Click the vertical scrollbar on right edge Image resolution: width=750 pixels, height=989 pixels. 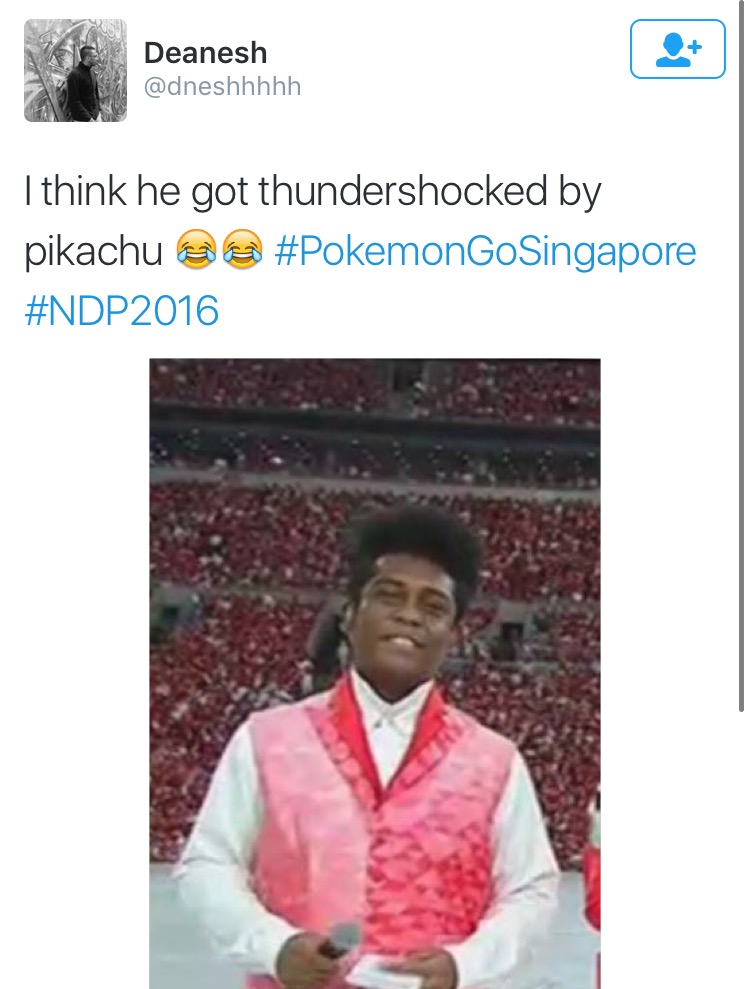pyautogui.click(x=742, y=356)
